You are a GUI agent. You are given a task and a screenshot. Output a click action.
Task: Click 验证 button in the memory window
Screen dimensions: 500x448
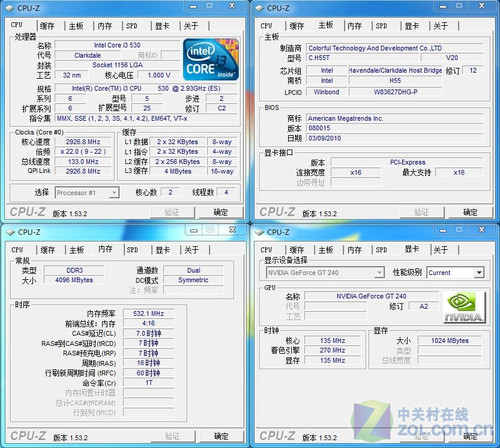(x=172, y=436)
